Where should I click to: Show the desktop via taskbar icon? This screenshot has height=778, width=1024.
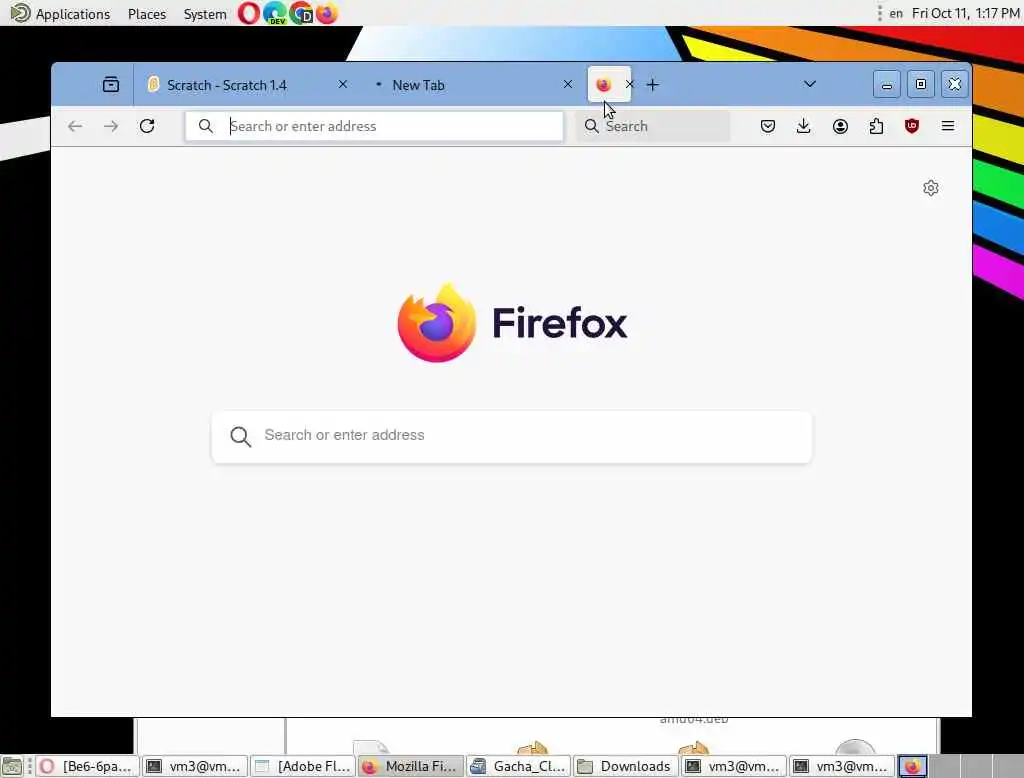tap(12, 766)
